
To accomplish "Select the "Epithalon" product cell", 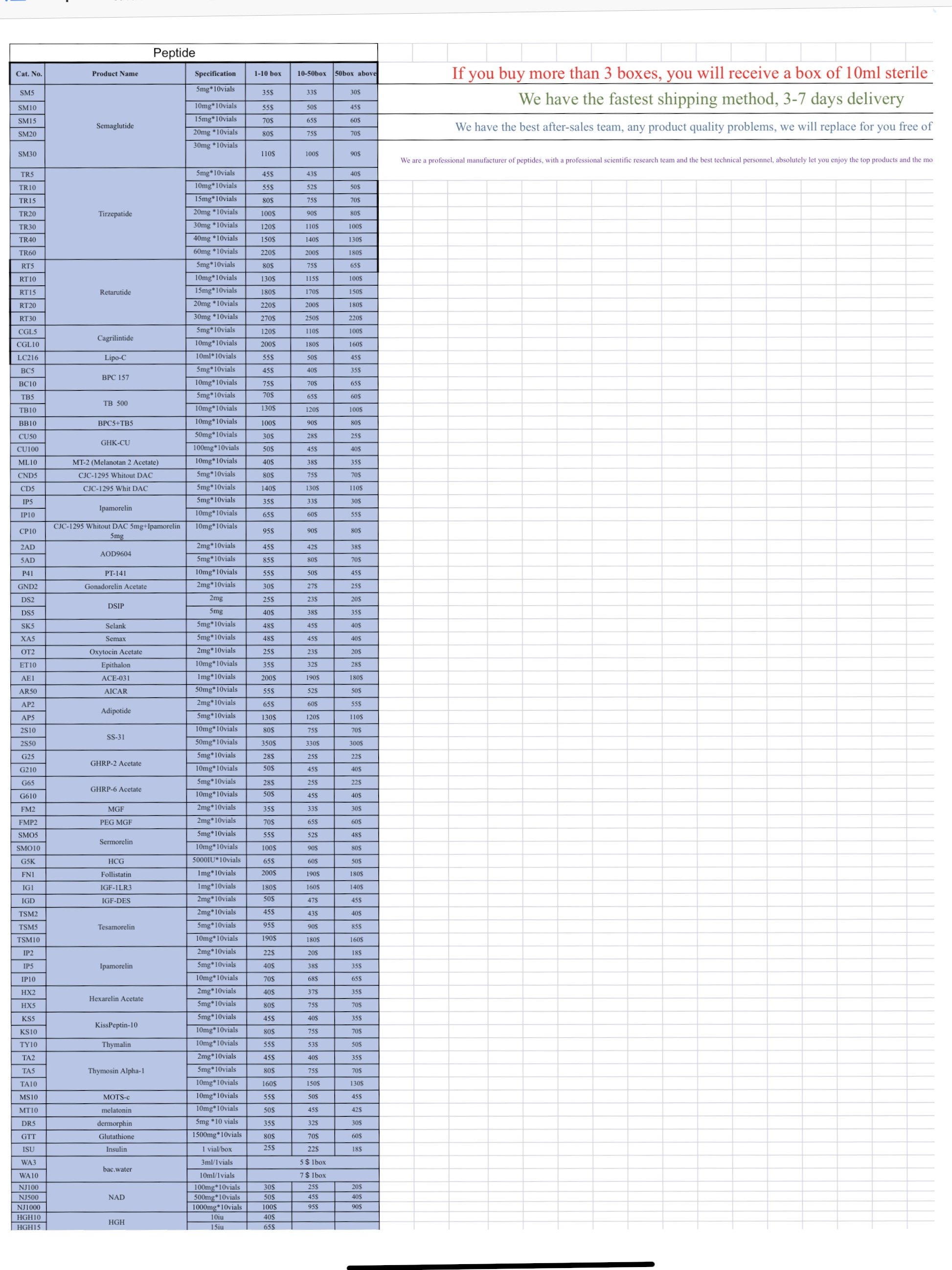I will coord(115,665).
